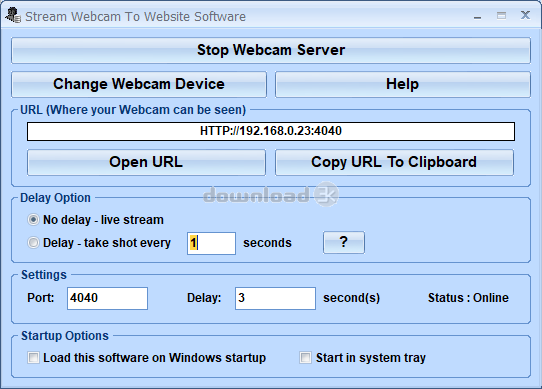Click the webcam URL text field
Image resolution: width=542 pixels, height=389 pixels.
271,131
